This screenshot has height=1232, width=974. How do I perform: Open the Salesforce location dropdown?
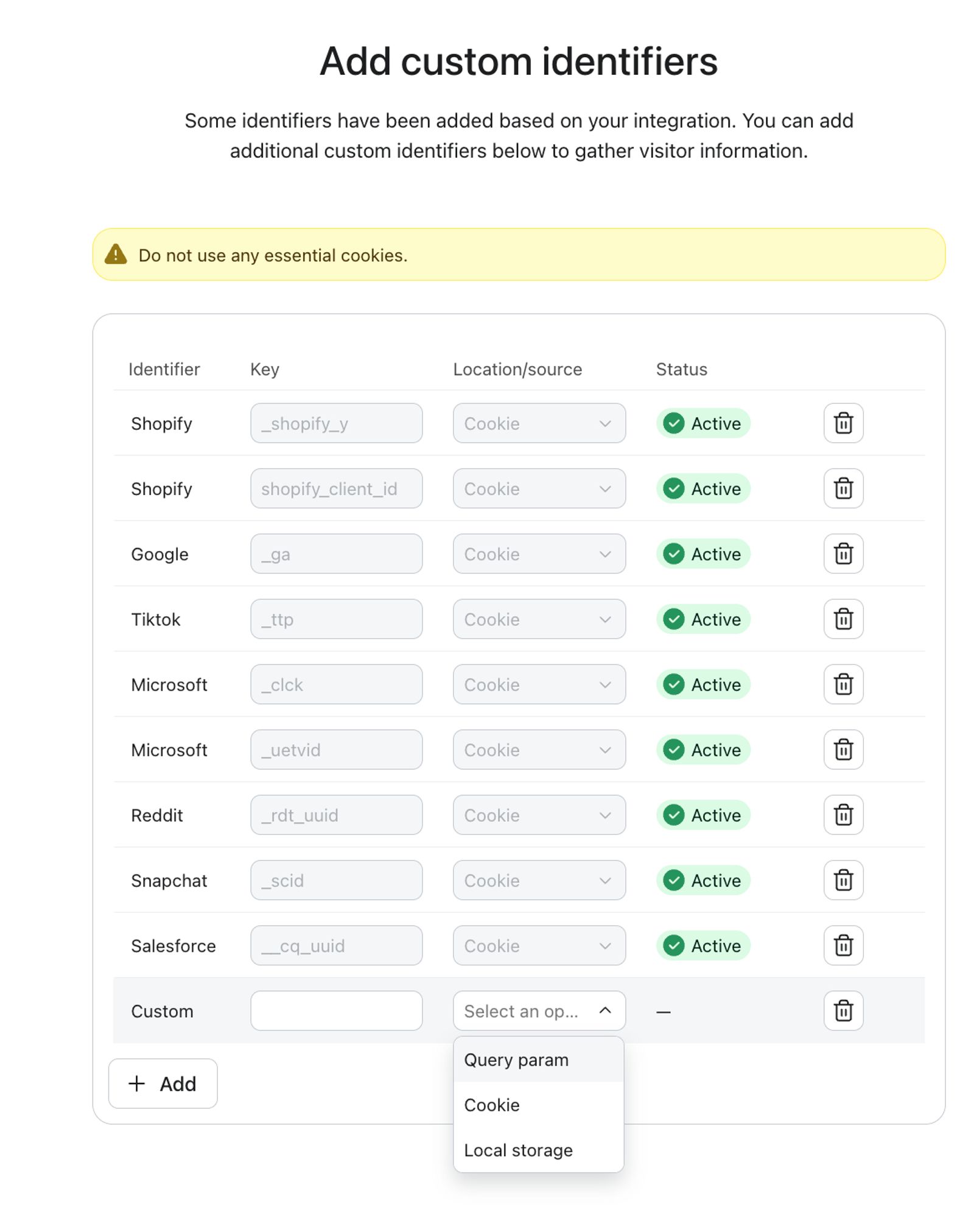click(x=539, y=945)
